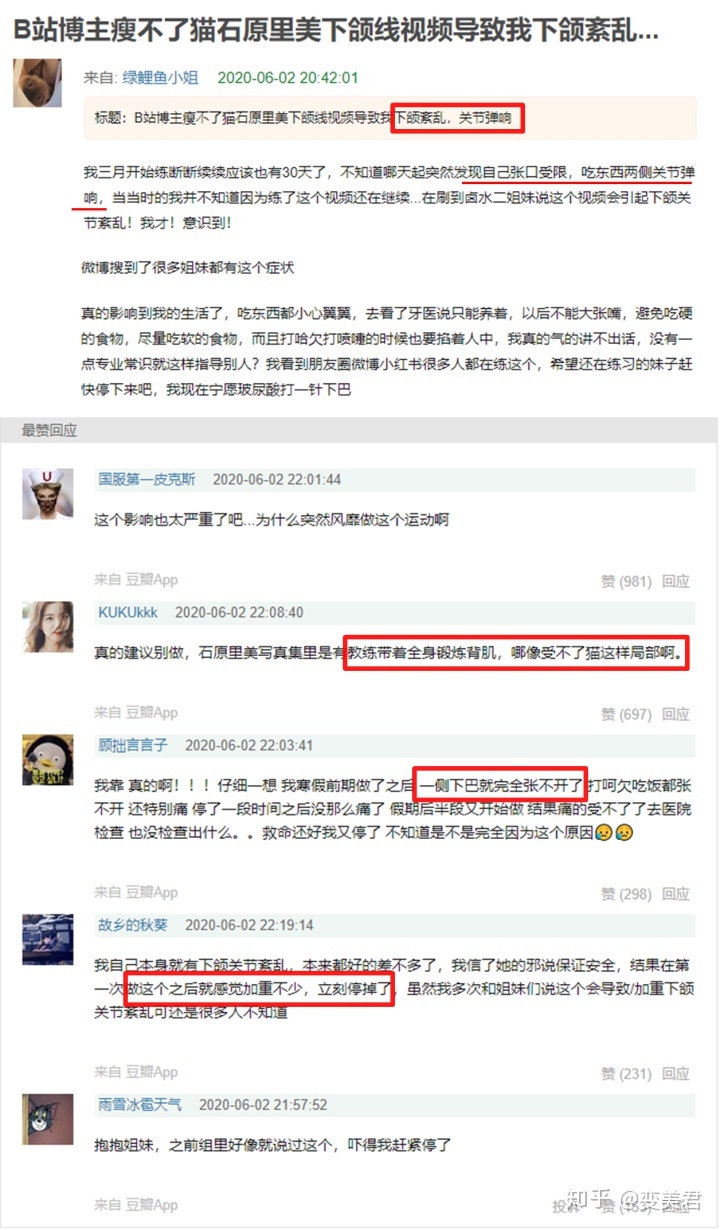Screen dimensions: 720x1230
Task: Click the 最赞回应 section header
Action: coord(50,430)
